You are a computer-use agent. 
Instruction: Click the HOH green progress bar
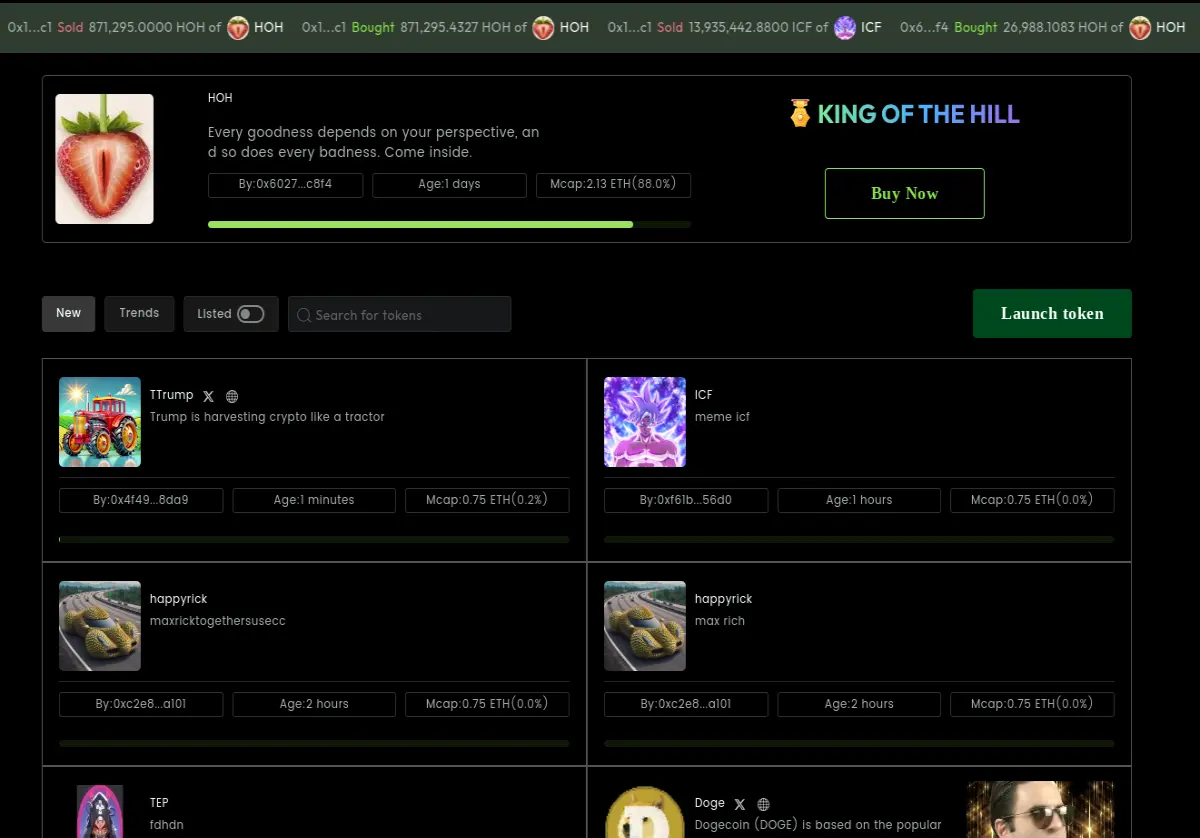click(449, 224)
